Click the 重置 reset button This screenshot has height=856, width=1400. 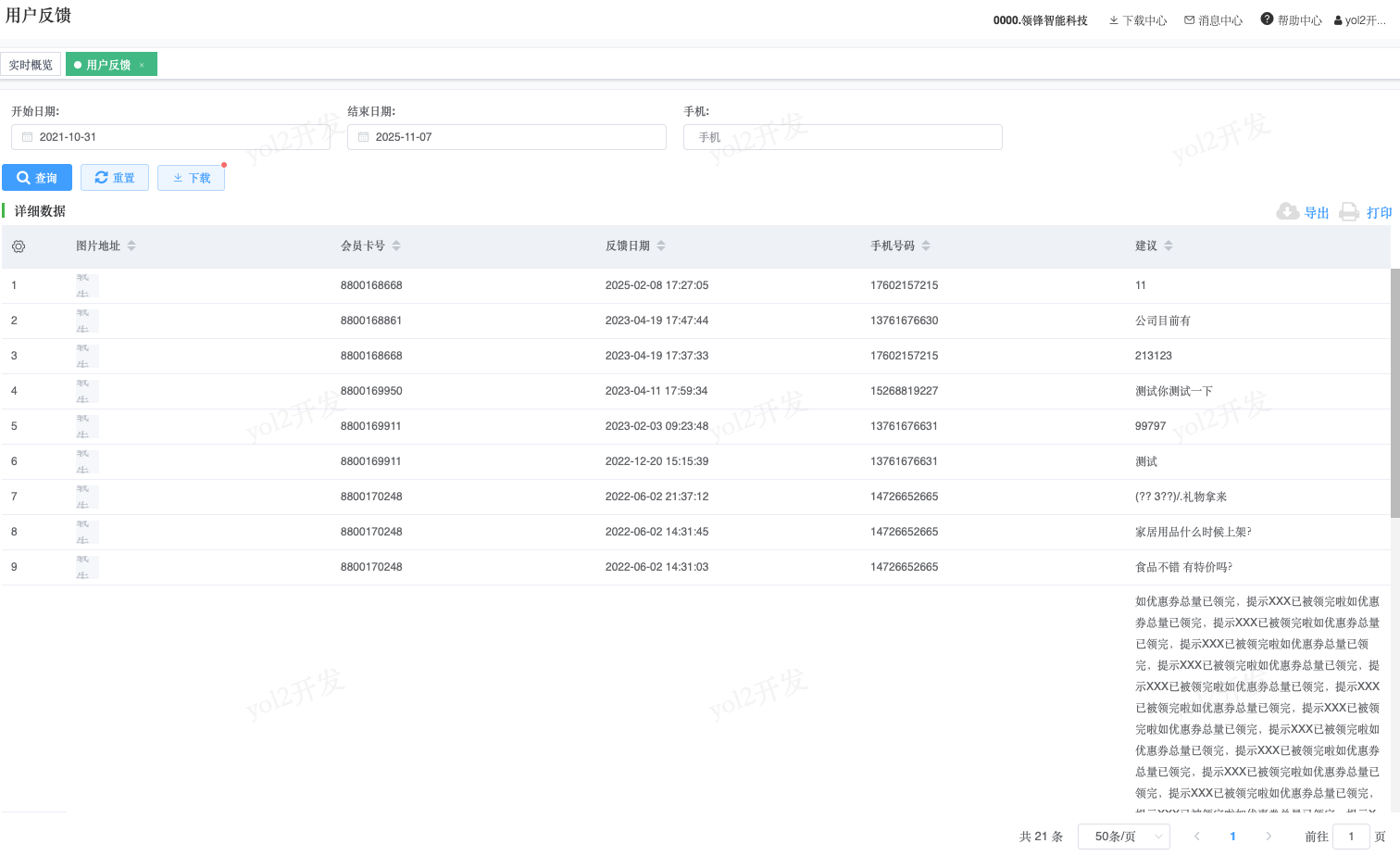115,178
